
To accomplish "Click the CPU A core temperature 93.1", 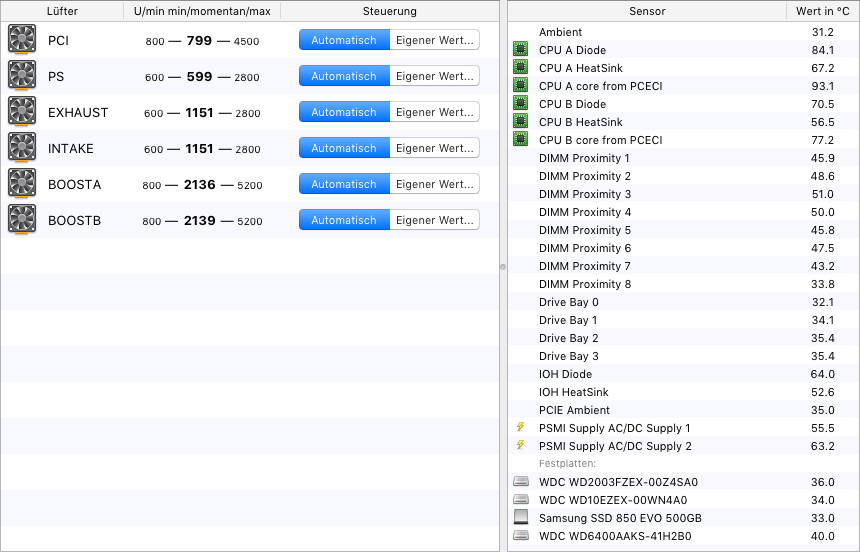I will [823, 86].
